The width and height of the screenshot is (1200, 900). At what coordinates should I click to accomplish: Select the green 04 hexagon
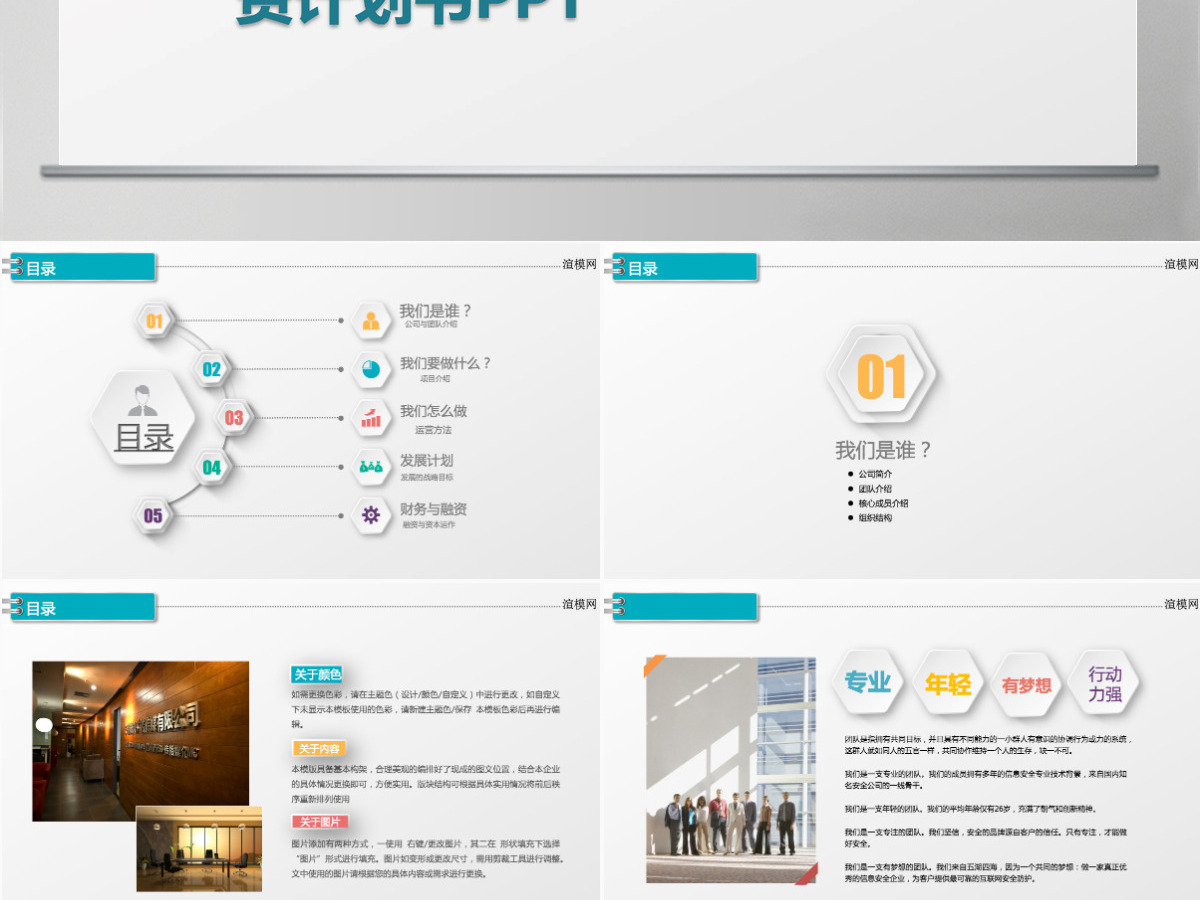[212, 466]
